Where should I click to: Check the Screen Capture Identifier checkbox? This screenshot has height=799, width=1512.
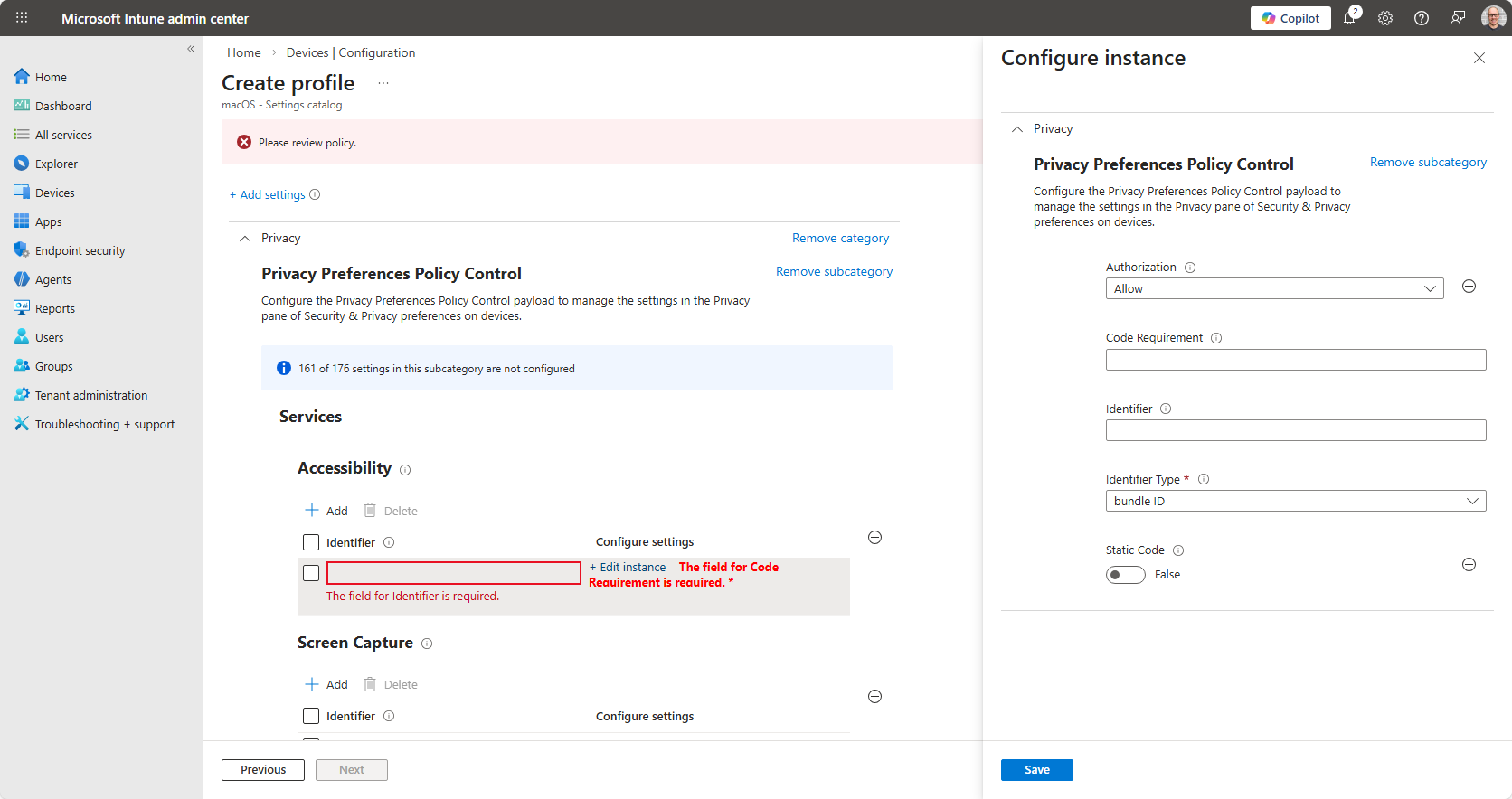(x=311, y=716)
